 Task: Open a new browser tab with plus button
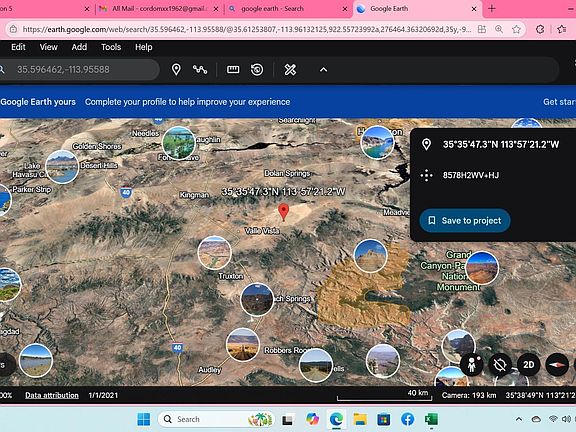[x=492, y=8]
